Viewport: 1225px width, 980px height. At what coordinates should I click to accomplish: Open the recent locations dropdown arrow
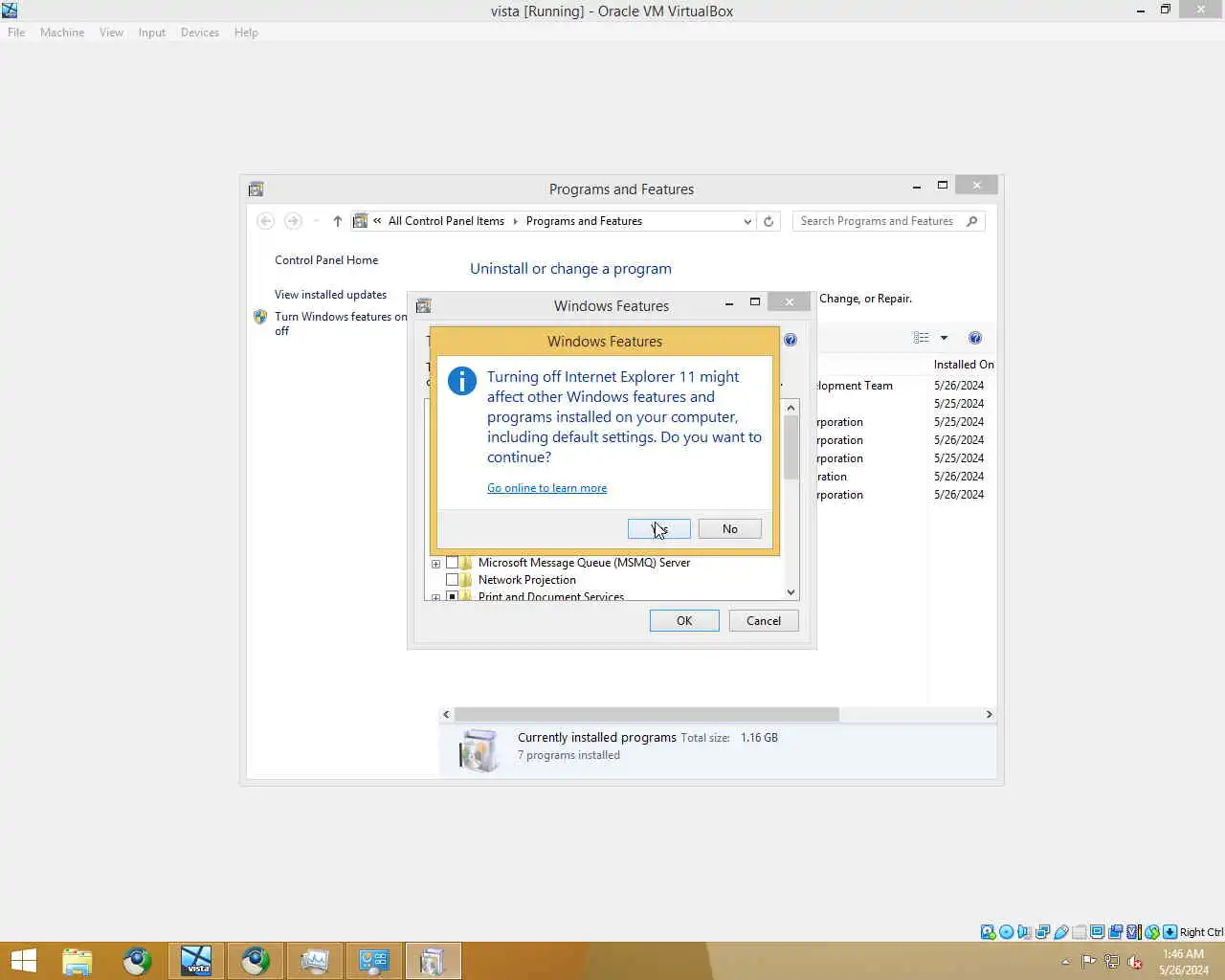tap(316, 221)
